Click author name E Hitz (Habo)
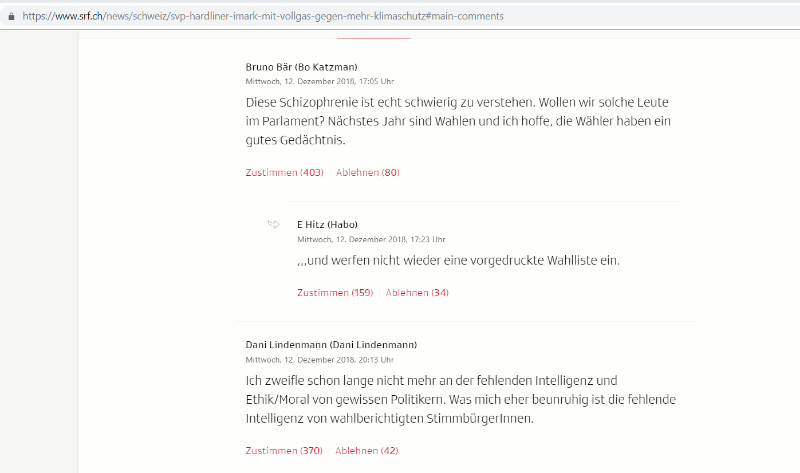Screen dimensions: 800x473 327,224
